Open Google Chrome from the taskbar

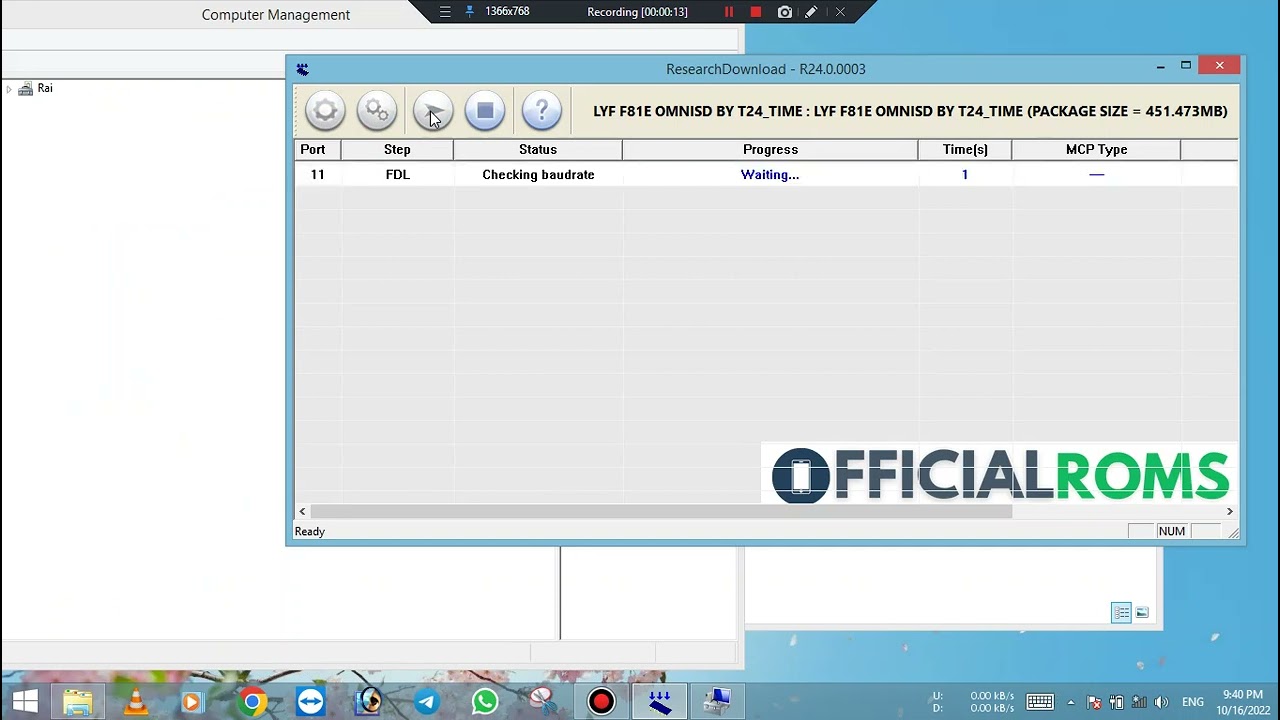252,702
